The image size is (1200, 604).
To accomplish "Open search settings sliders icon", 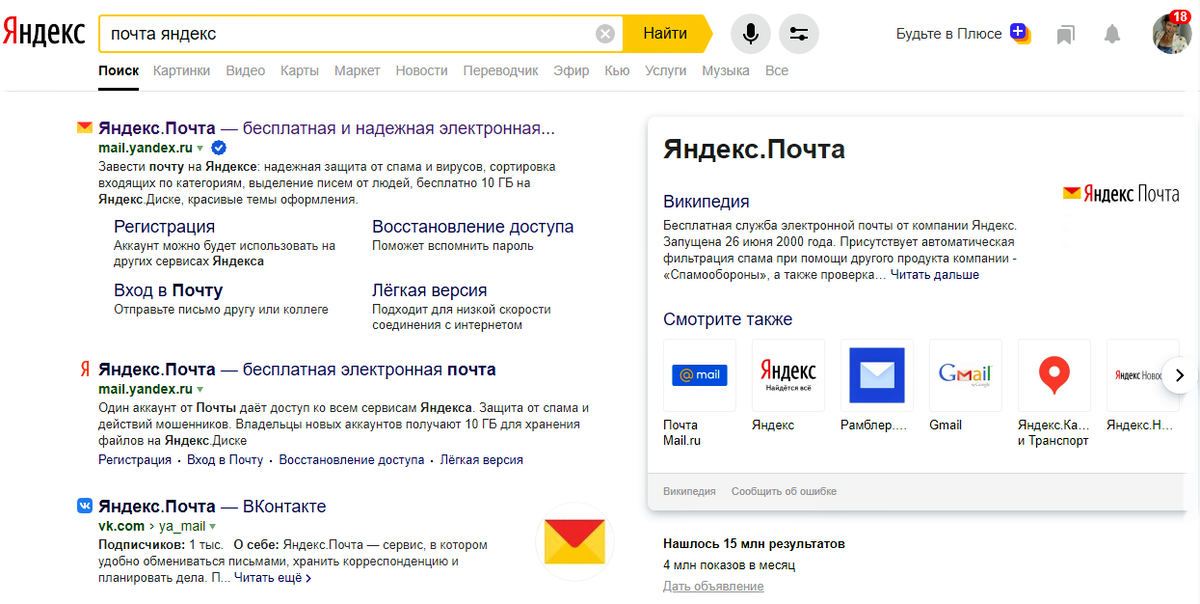I will tap(798, 34).
